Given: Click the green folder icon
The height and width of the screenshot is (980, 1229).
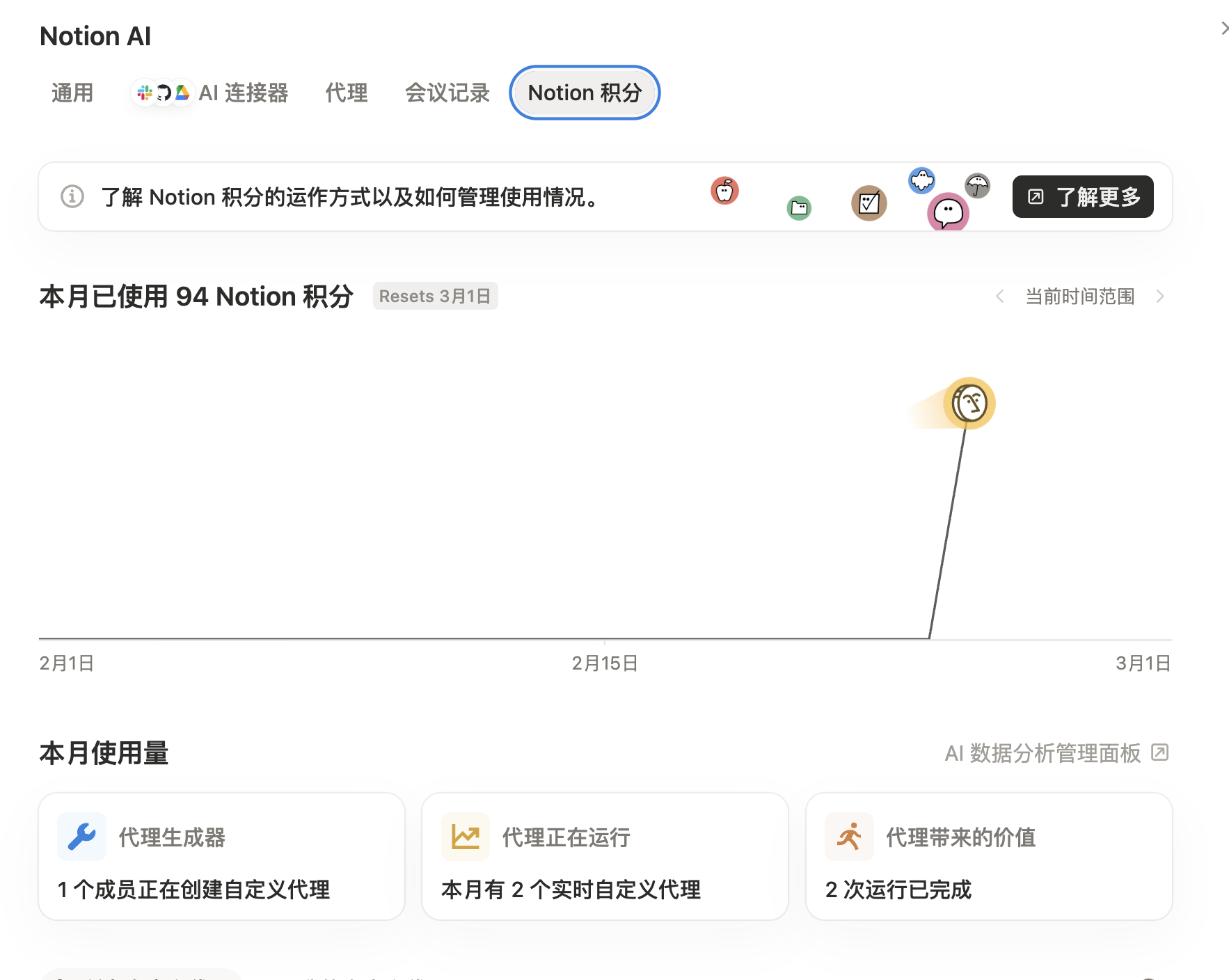Looking at the screenshot, I should (x=799, y=207).
